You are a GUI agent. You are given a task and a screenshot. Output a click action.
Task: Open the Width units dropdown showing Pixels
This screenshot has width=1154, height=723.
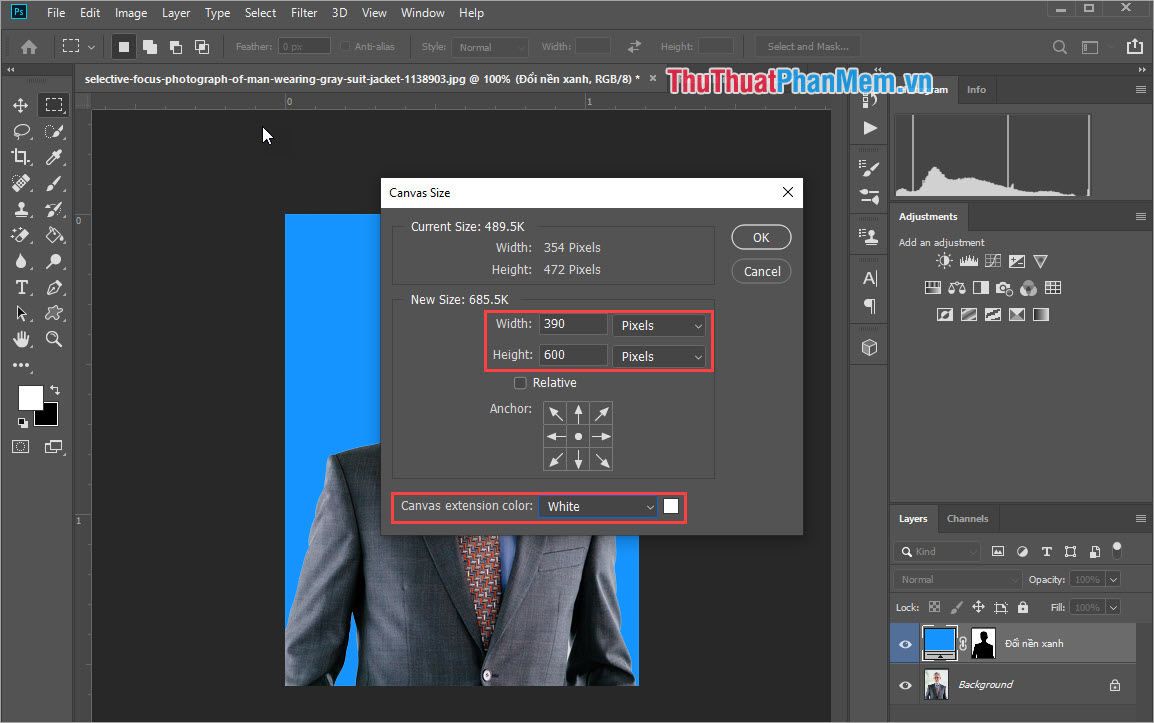click(x=658, y=324)
